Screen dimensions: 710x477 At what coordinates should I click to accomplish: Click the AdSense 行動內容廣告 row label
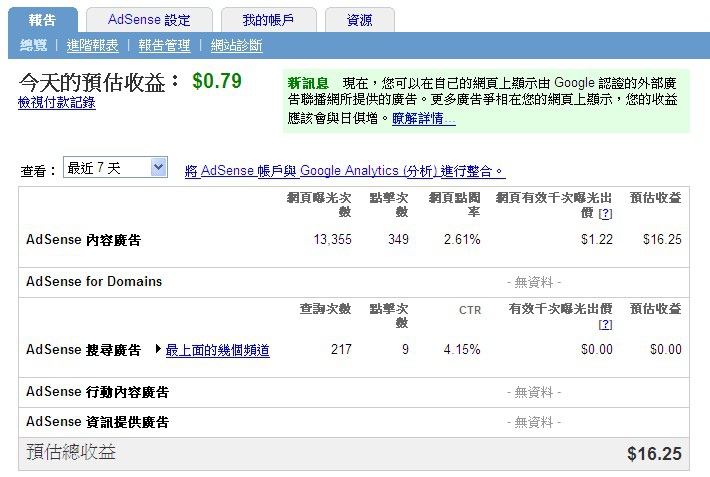pos(97,391)
